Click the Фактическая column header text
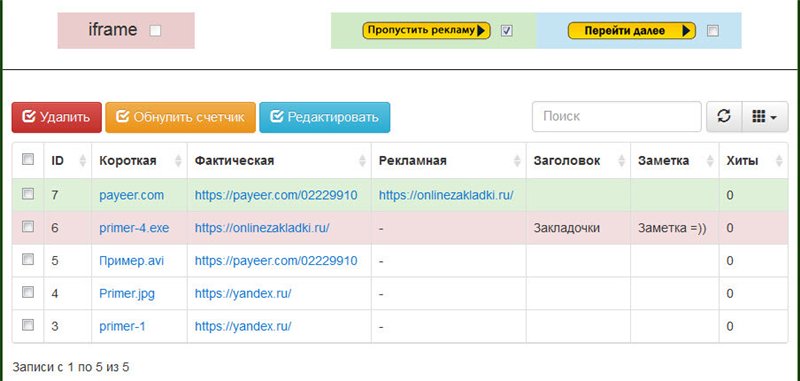This screenshot has width=800, height=381. pyautogui.click(x=234, y=161)
